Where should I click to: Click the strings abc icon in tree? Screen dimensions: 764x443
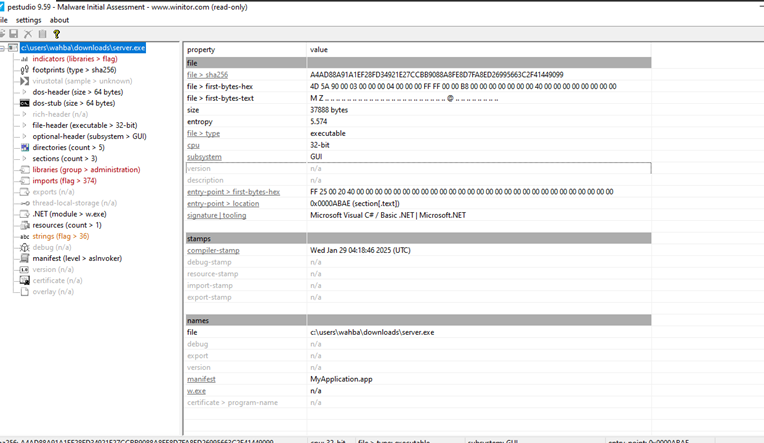tap(24, 236)
